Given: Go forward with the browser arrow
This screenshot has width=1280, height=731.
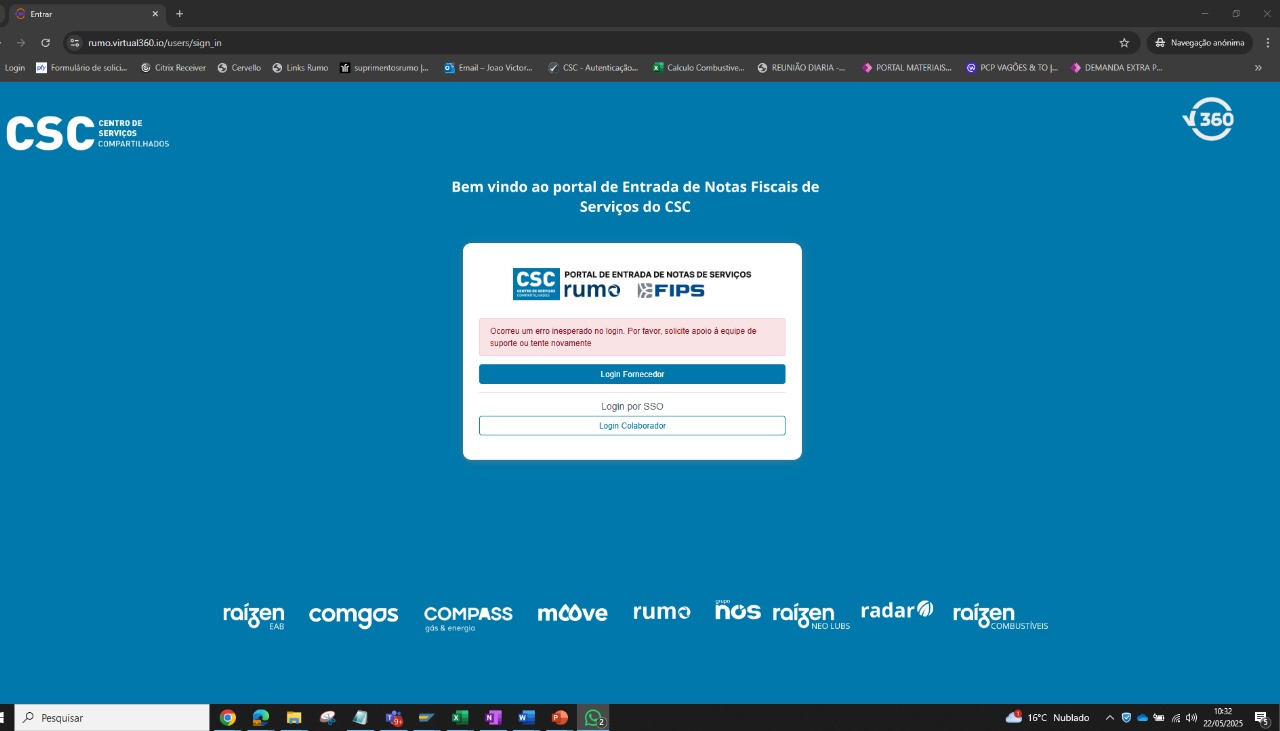Looking at the screenshot, I should [21, 43].
